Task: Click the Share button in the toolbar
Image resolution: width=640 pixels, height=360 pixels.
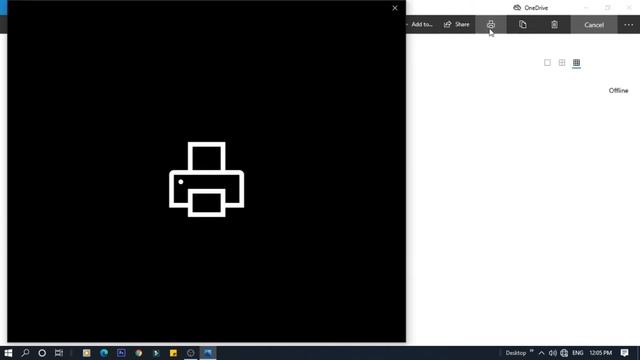Action: click(x=457, y=24)
